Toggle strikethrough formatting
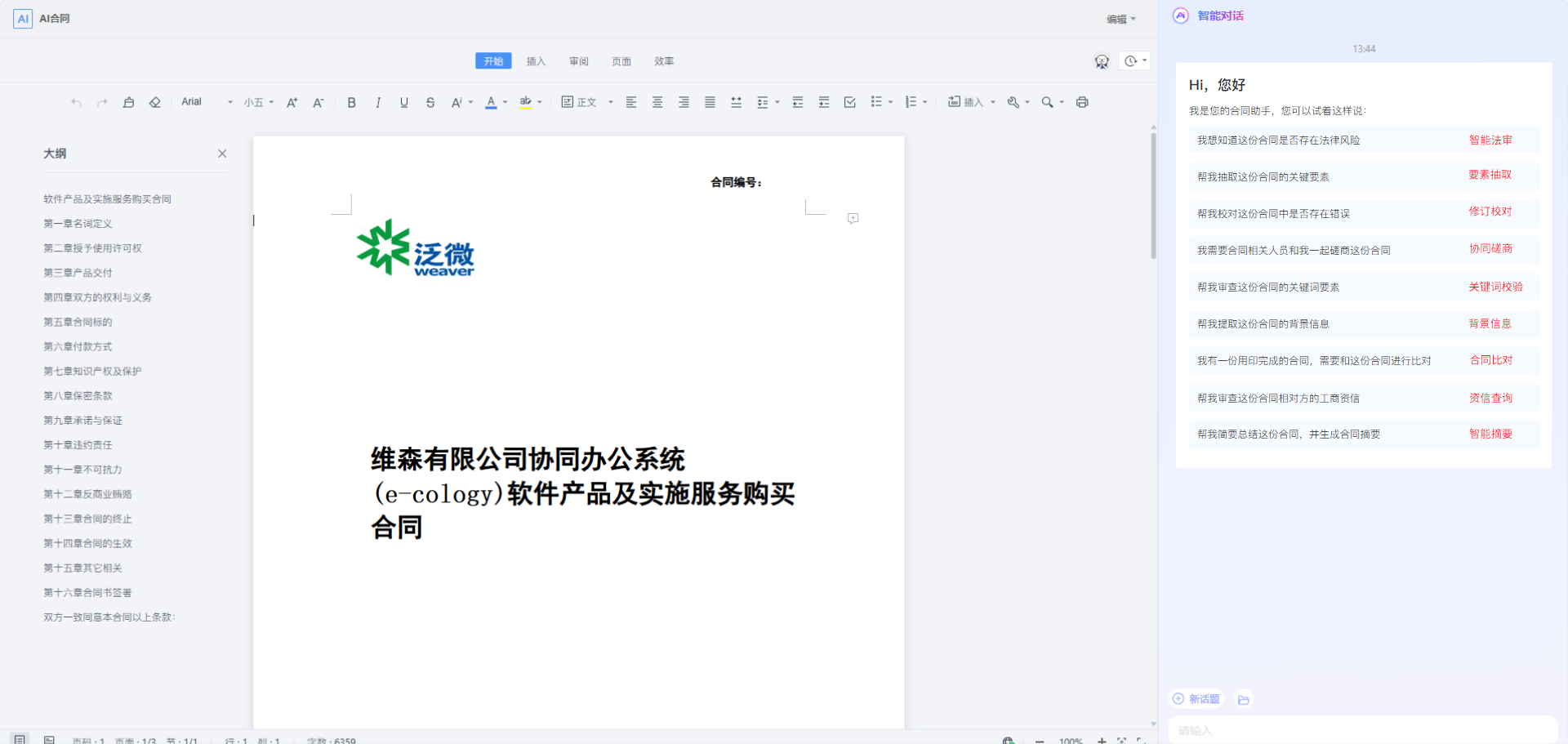Viewport: 1568px width, 744px height. pos(430,102)
